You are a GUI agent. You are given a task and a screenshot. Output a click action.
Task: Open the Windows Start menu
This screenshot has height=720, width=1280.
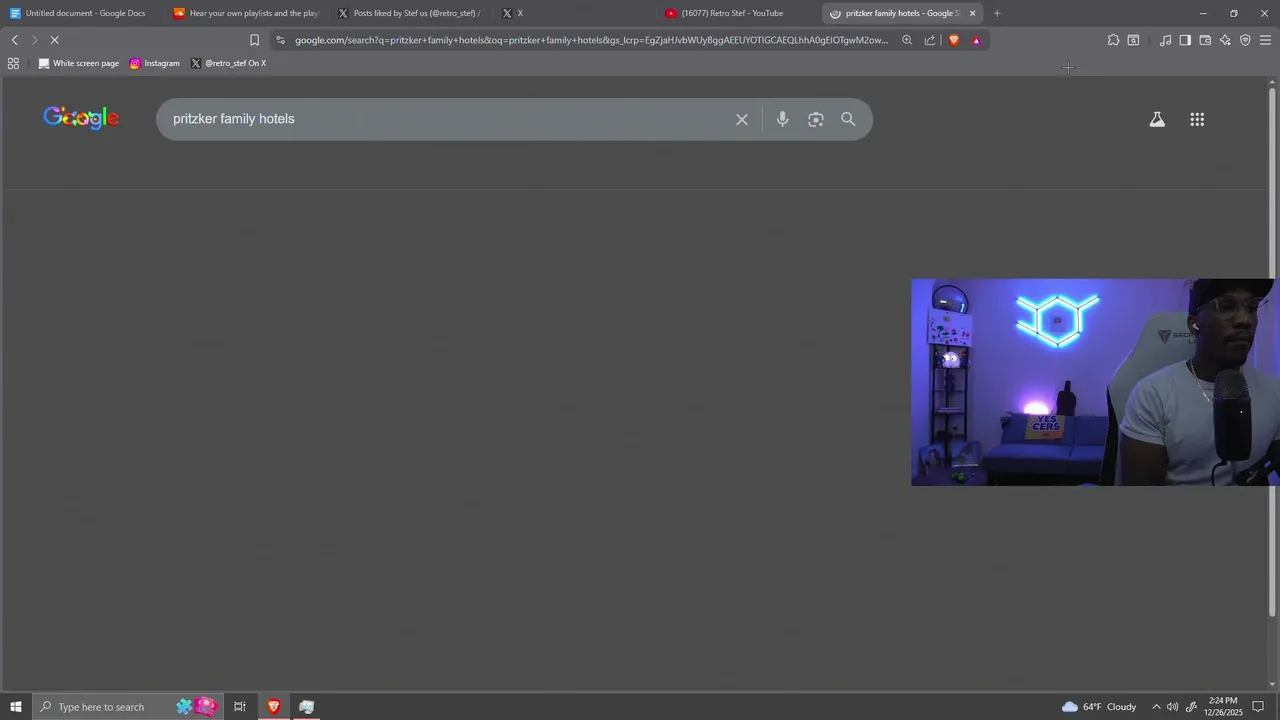pos(15,707)
